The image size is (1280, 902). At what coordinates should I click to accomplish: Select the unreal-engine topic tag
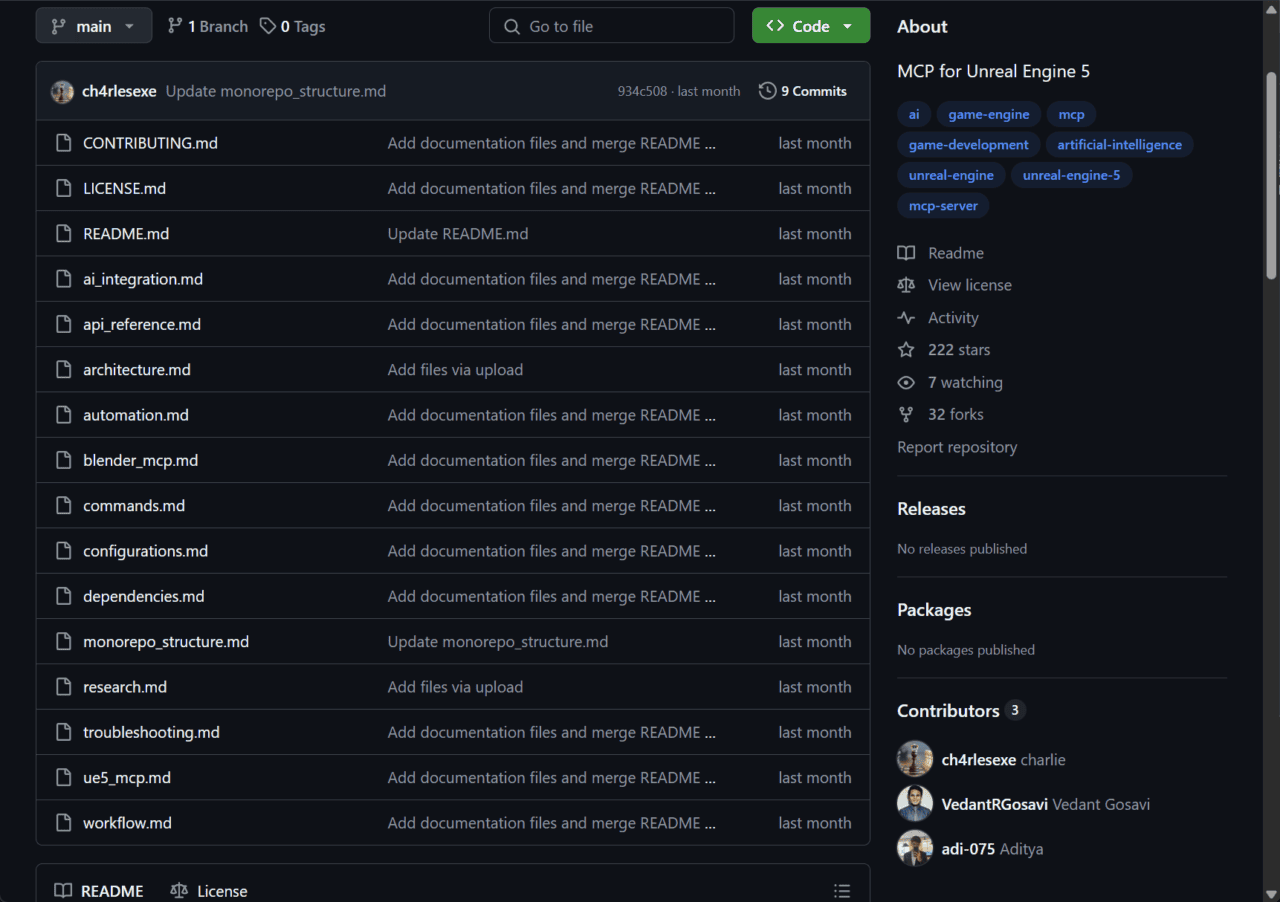tap(951, 175)
